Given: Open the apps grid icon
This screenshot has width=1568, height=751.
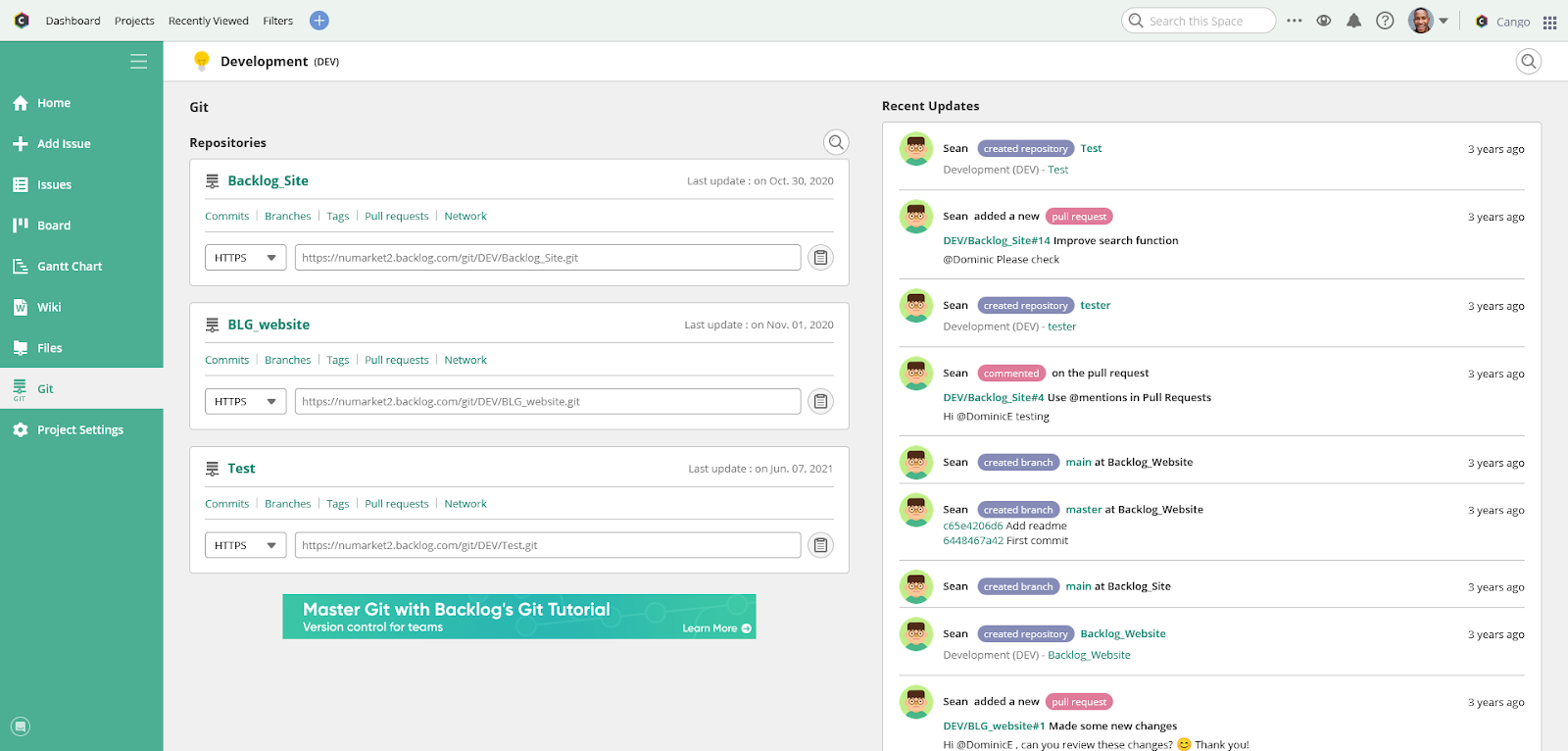Looking at the screenshot, I should click(x=1549, y=22).
